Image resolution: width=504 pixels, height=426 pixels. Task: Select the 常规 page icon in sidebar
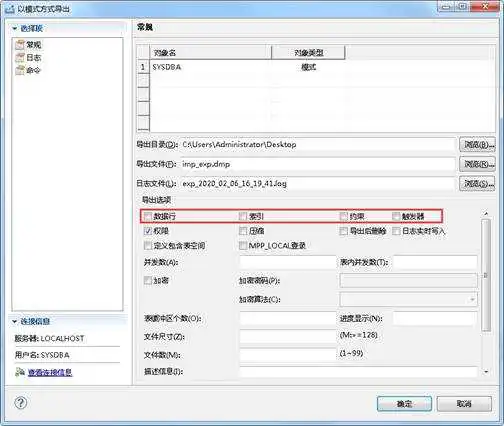[x=20, y=45]
